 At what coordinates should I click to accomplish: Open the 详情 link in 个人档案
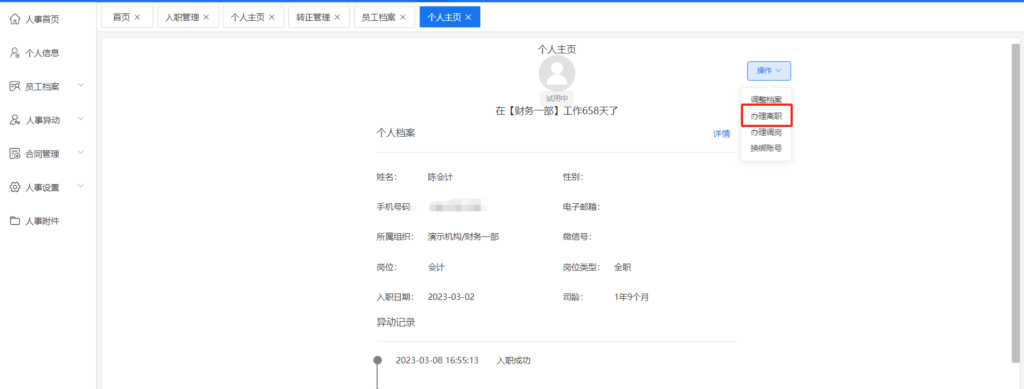pyautogui.click(x=721, y=134)
